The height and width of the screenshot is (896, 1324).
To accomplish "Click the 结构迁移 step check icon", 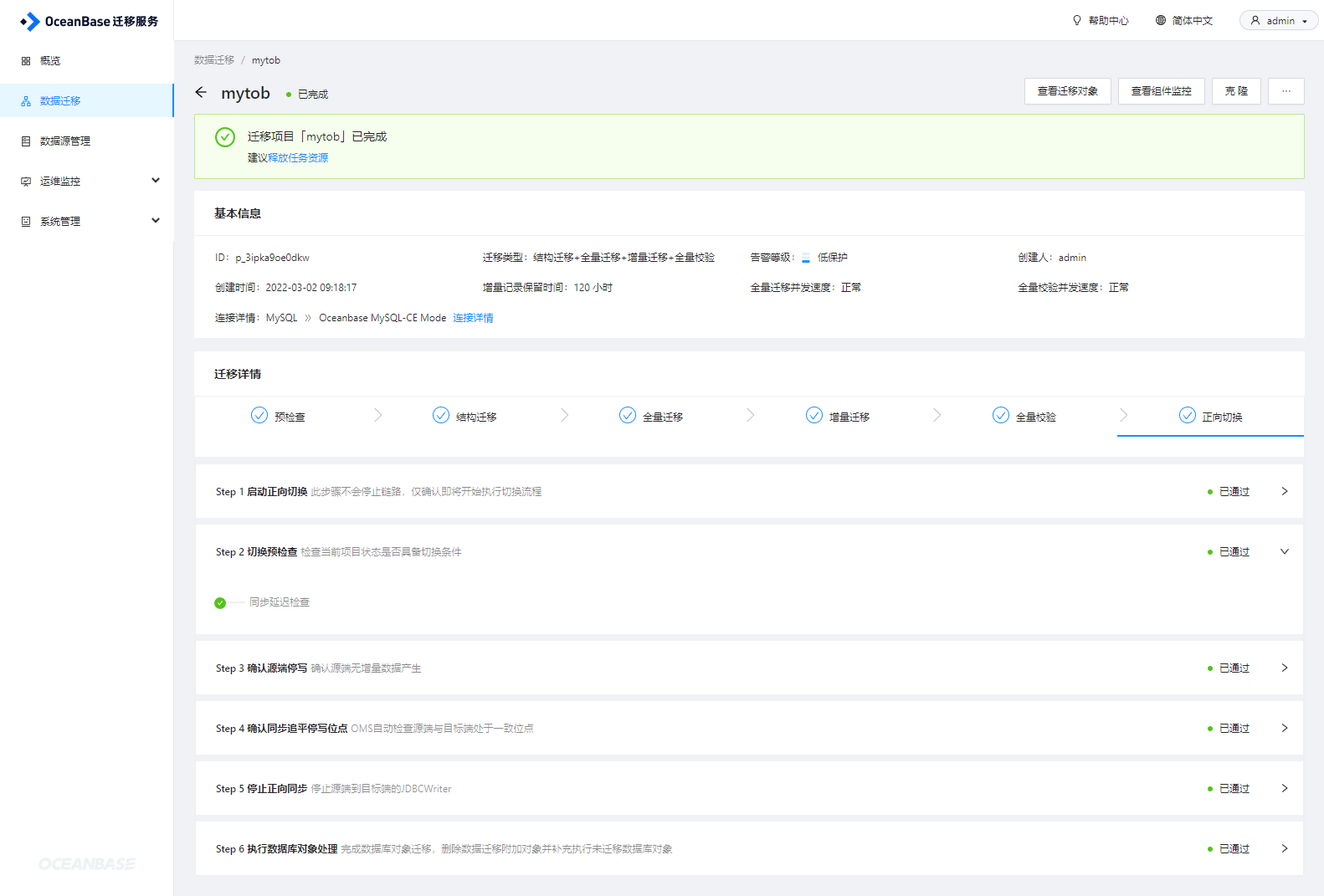I will pos(441,415).
